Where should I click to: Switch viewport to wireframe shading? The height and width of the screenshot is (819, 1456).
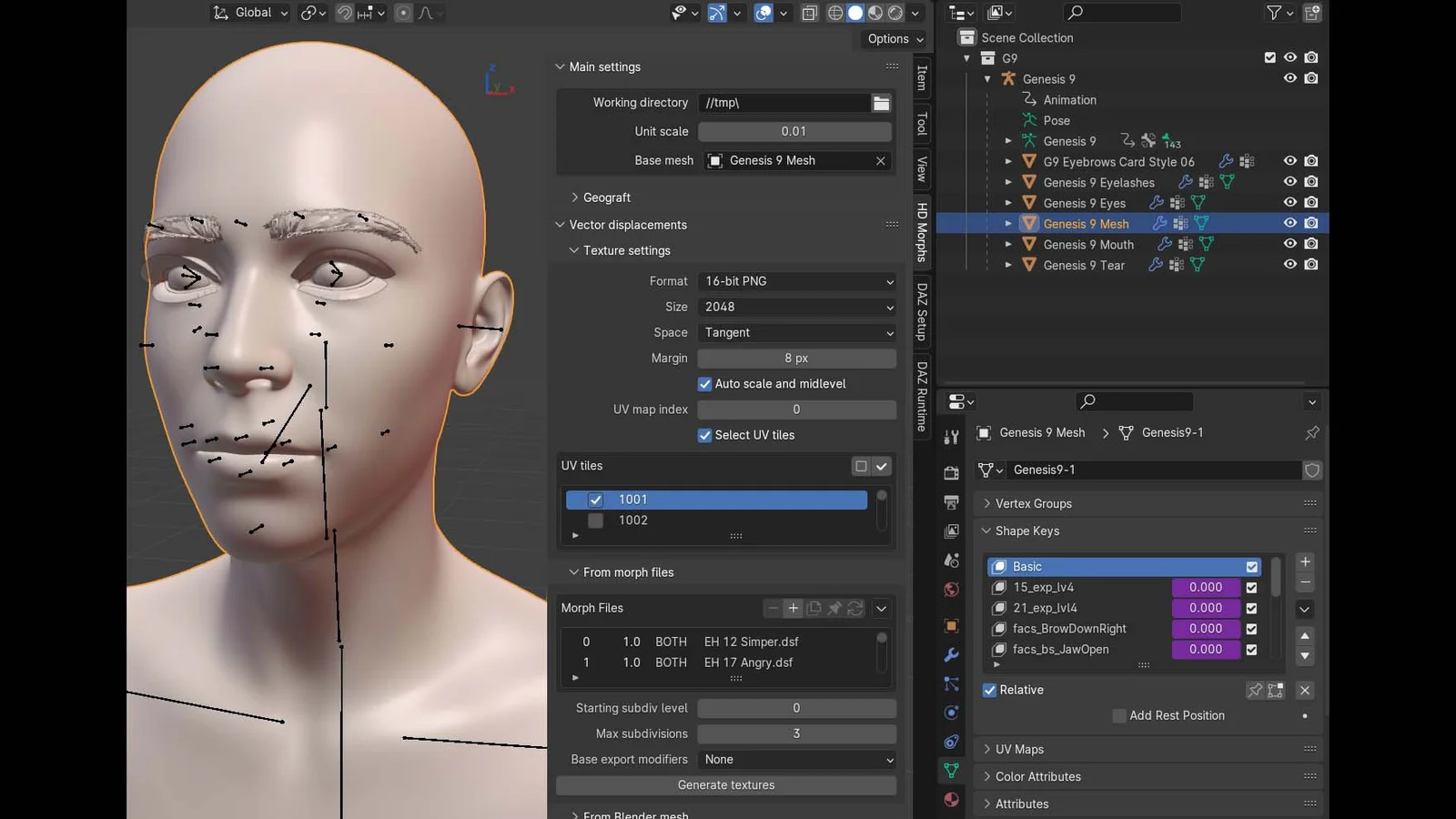835,13
